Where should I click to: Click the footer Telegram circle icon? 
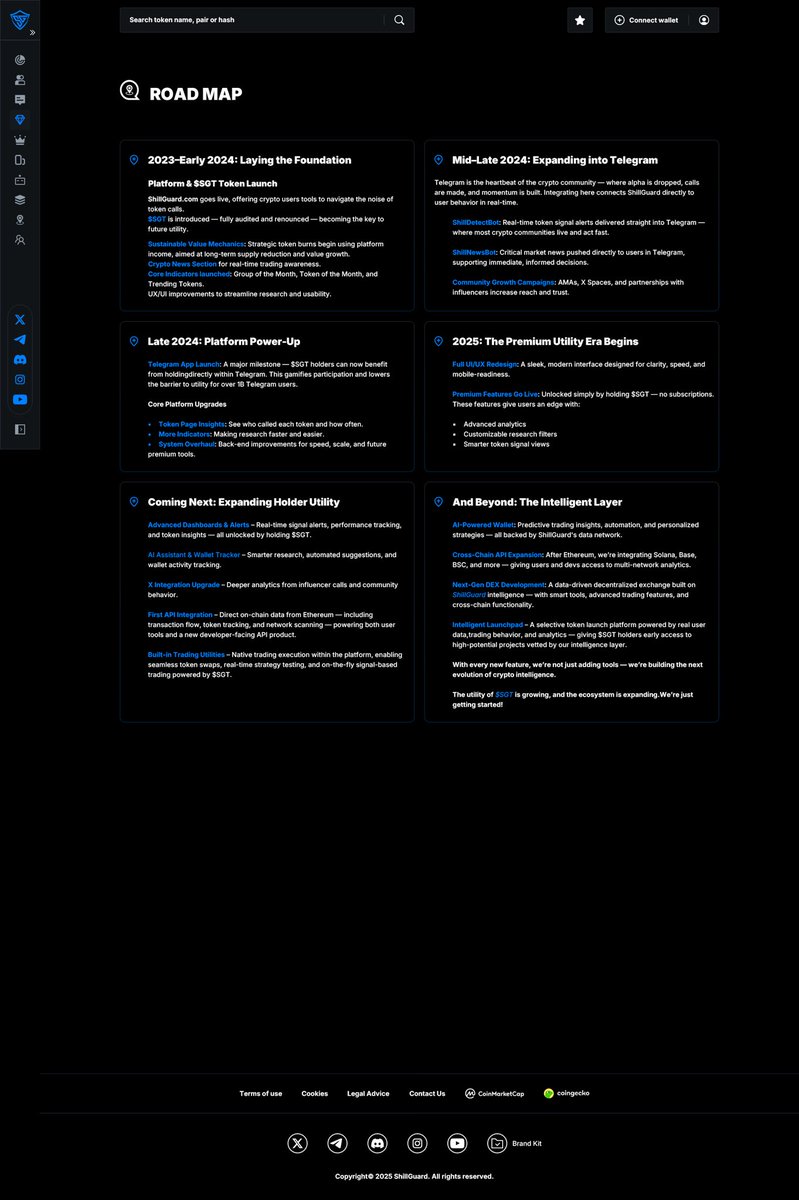pos(338,1143)
